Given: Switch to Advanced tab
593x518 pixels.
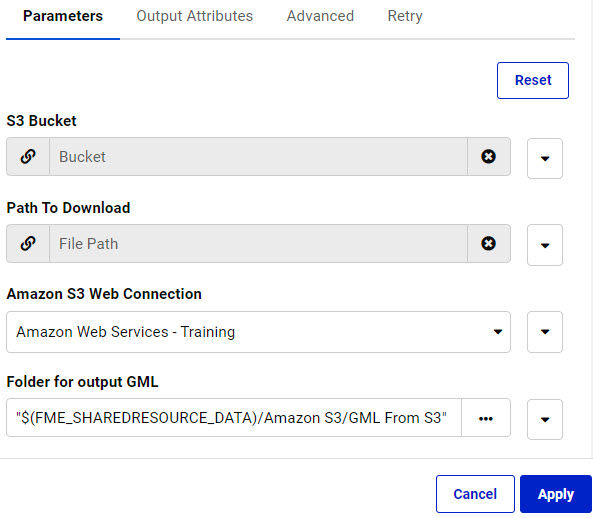Looking at the screenshot, I should (x=320, y=16).
